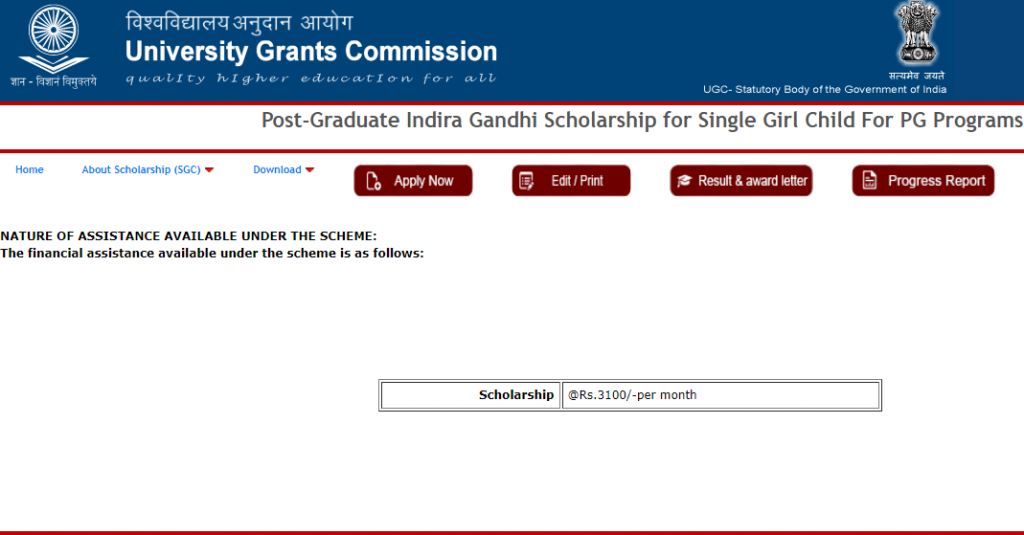This screenshot has width=1024, height=535.
Task: Click the Government of India emblem
Action: point(917,33)
